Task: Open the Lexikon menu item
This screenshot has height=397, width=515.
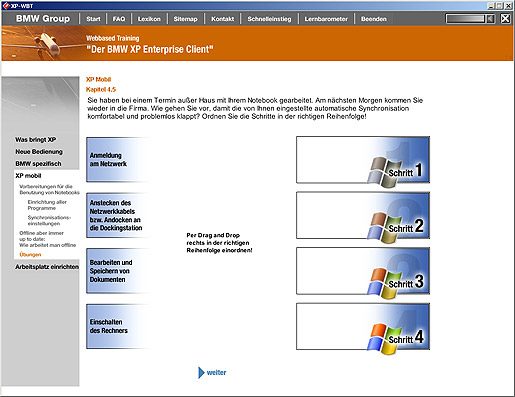Action: (x=149, y=19)
